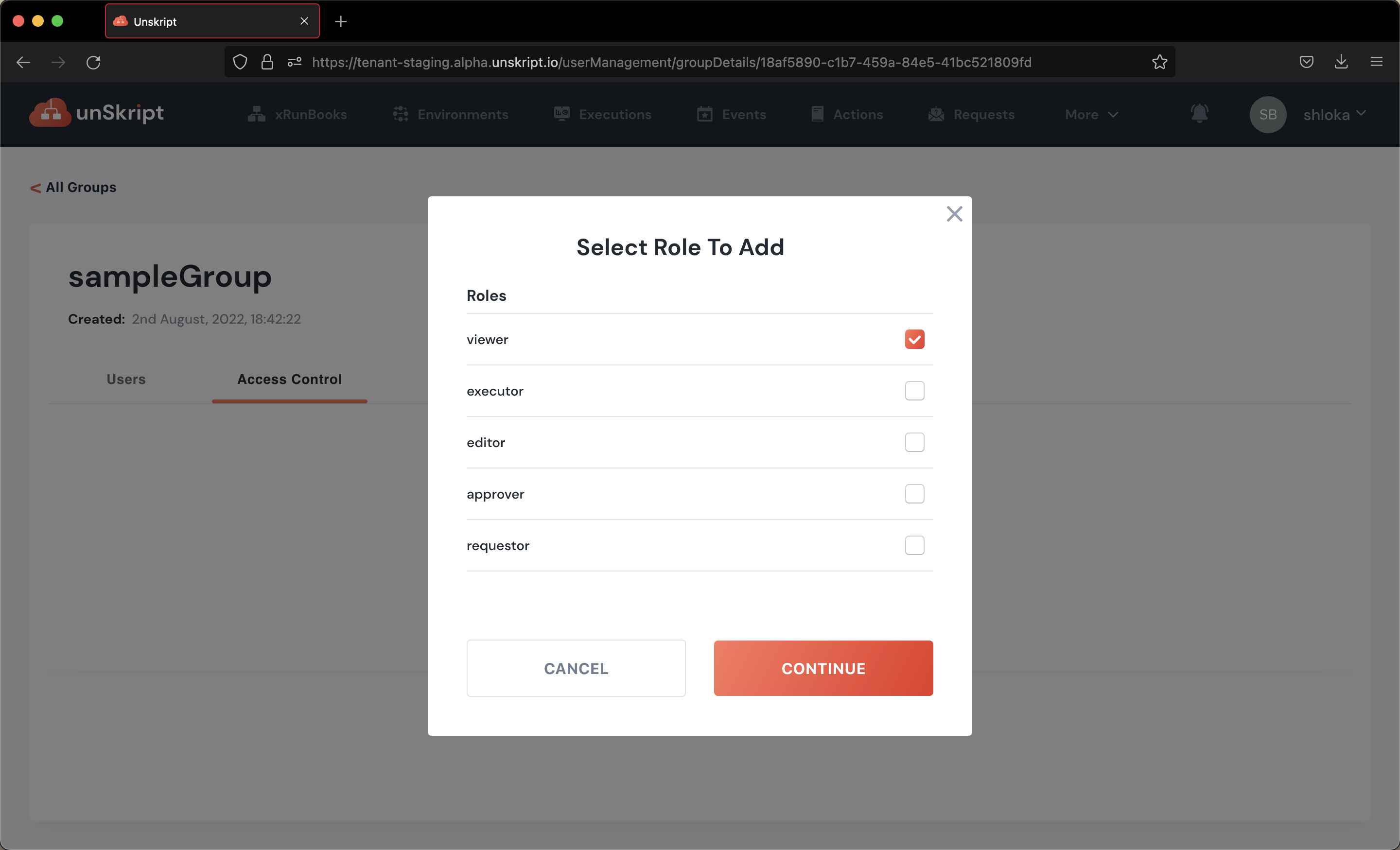
Task: Click the site security padlock icon
Action: pos(267,62)
